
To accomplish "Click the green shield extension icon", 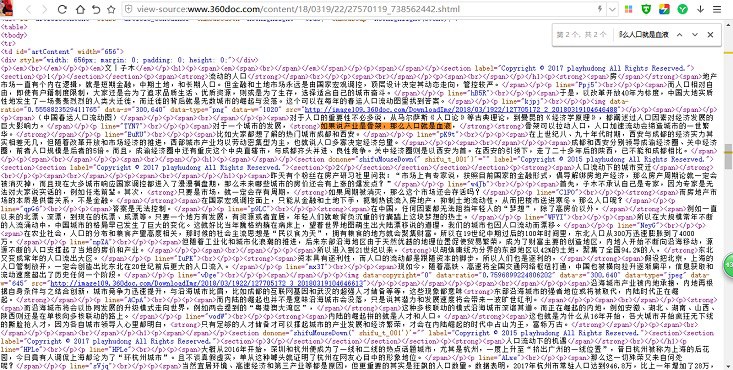I will [x=647, y=9].
